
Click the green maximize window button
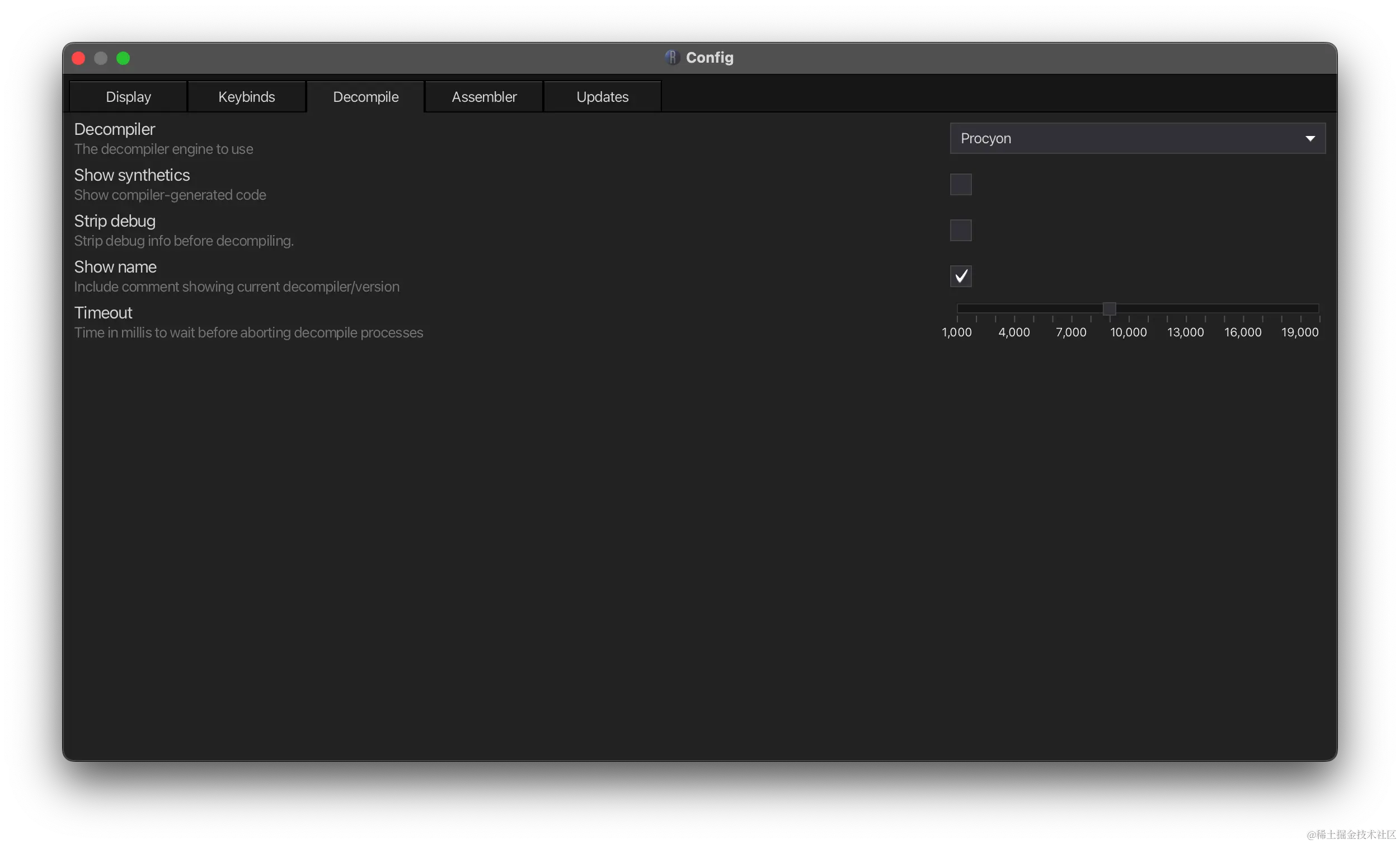[x=123, y=58]
